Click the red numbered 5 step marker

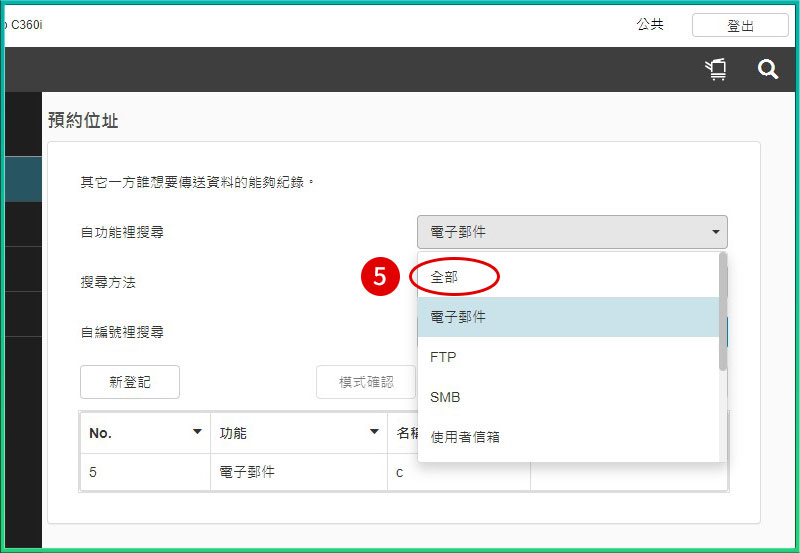tap(380, 277)
